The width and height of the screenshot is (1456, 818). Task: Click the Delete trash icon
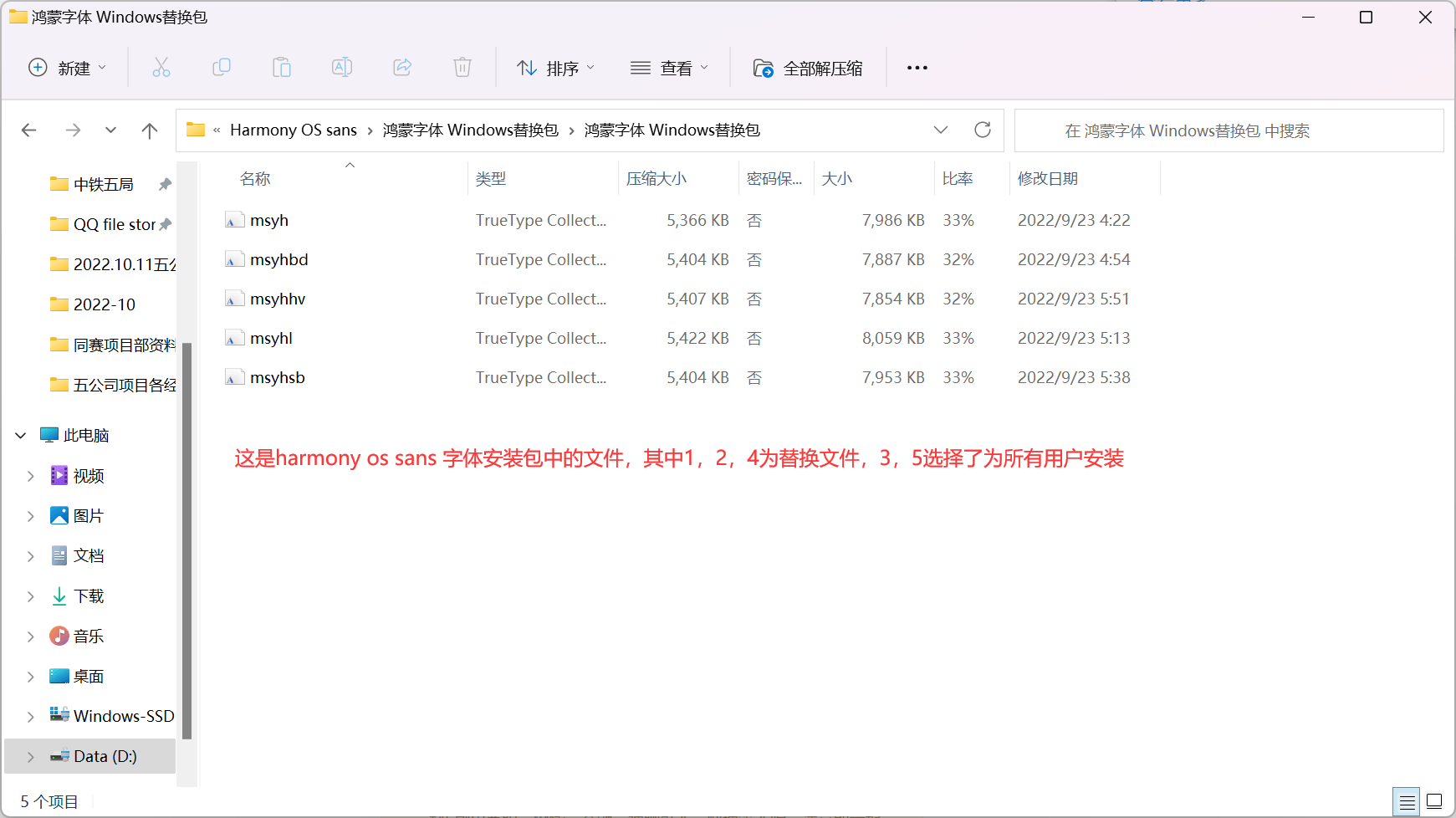point(462,68)
